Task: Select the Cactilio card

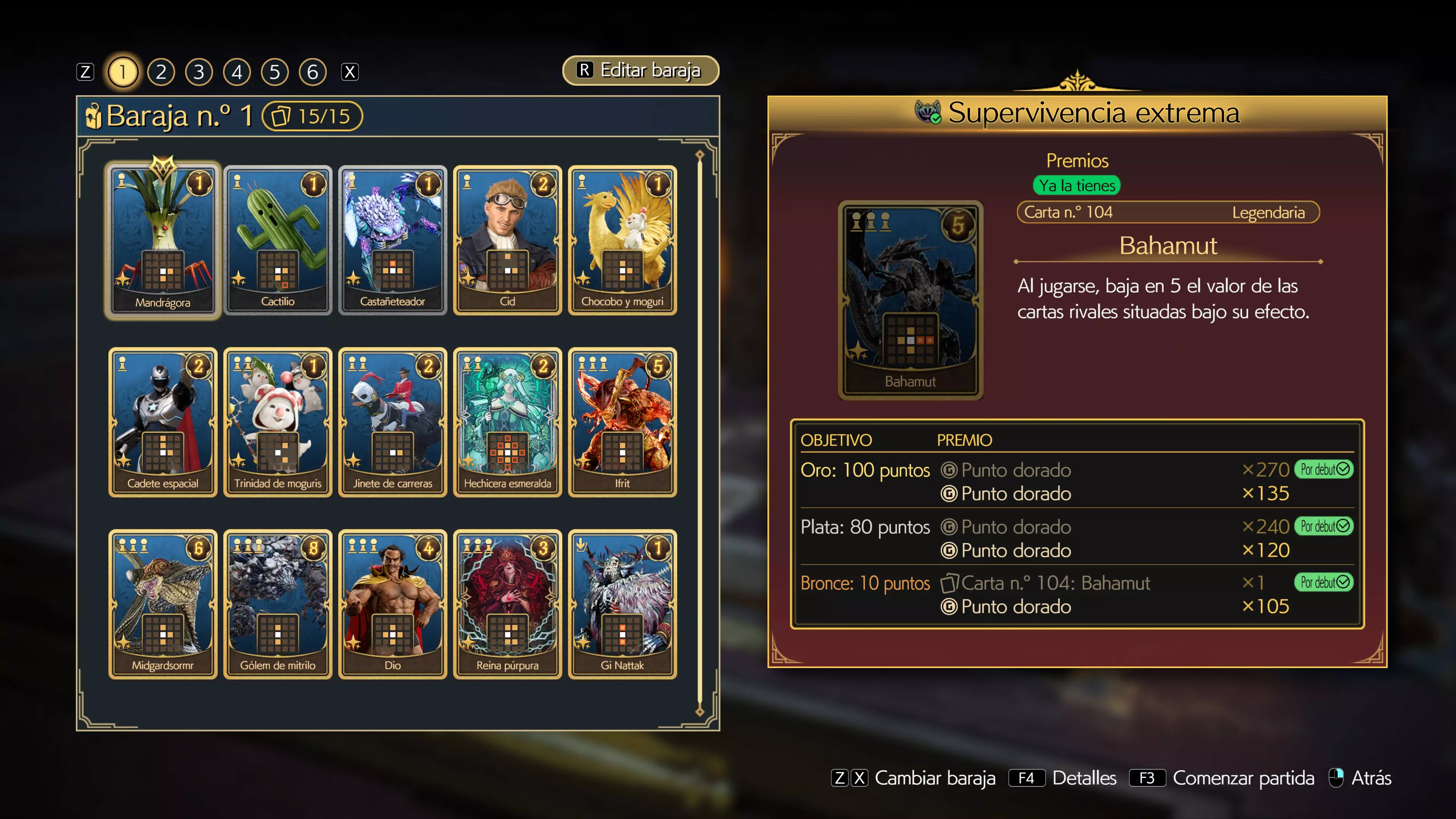Action: [278, 240]
